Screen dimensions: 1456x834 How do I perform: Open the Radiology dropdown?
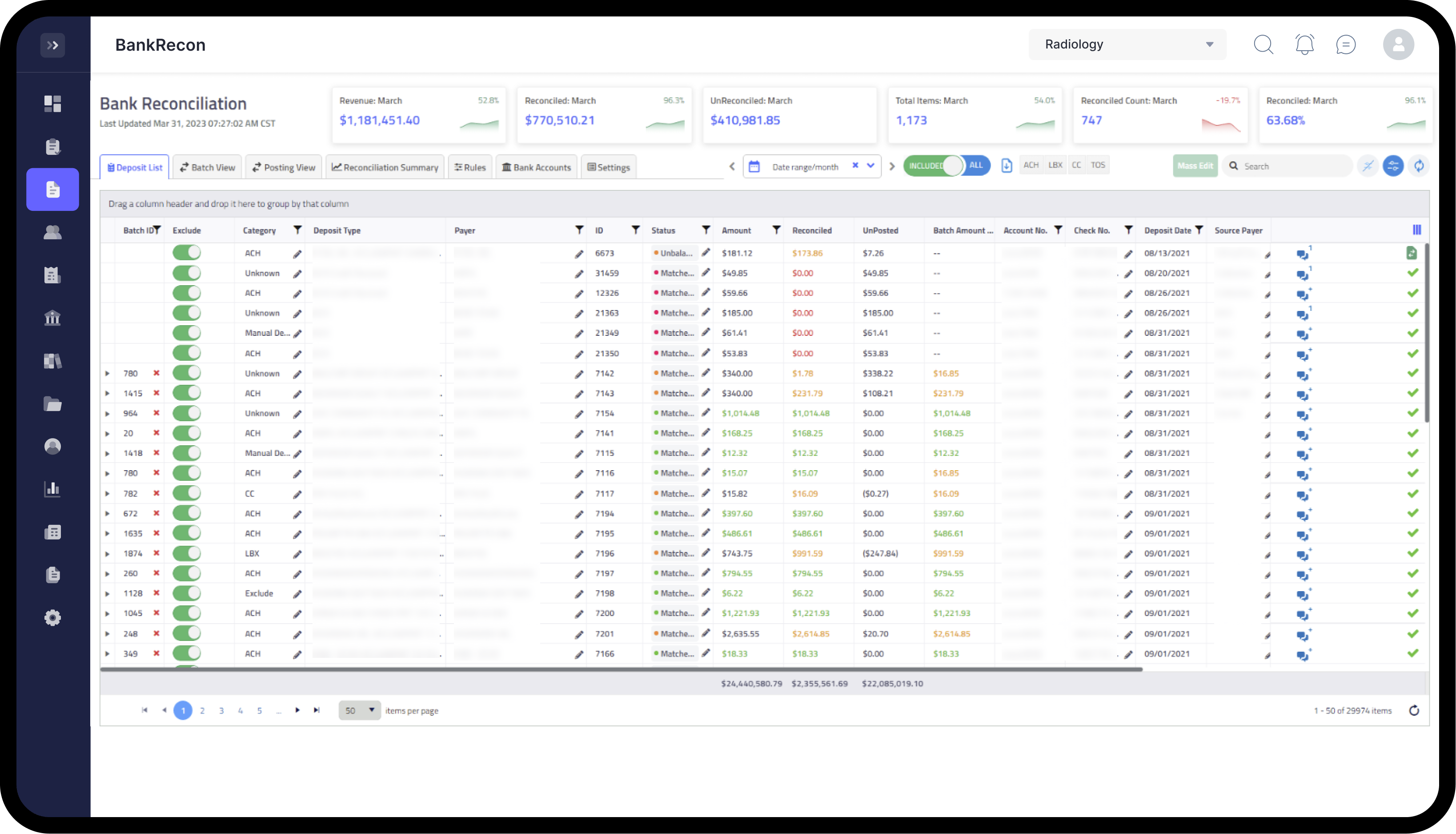coord(1127,44)
